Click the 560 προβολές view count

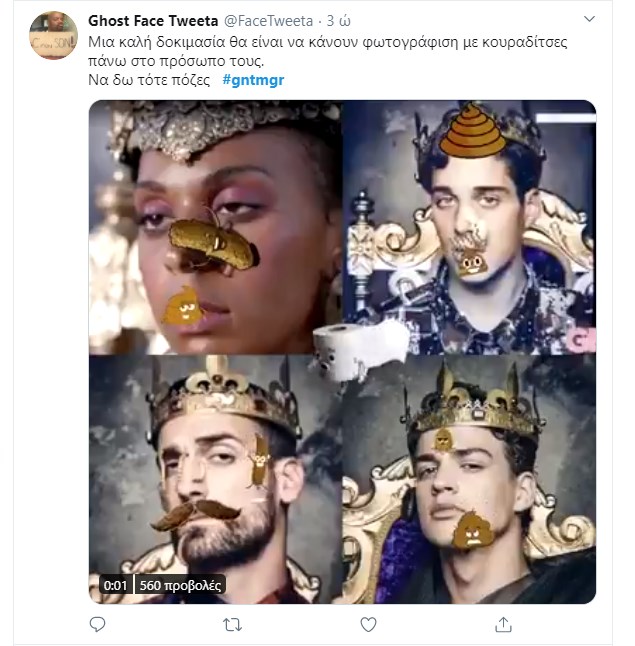point(180,585)
